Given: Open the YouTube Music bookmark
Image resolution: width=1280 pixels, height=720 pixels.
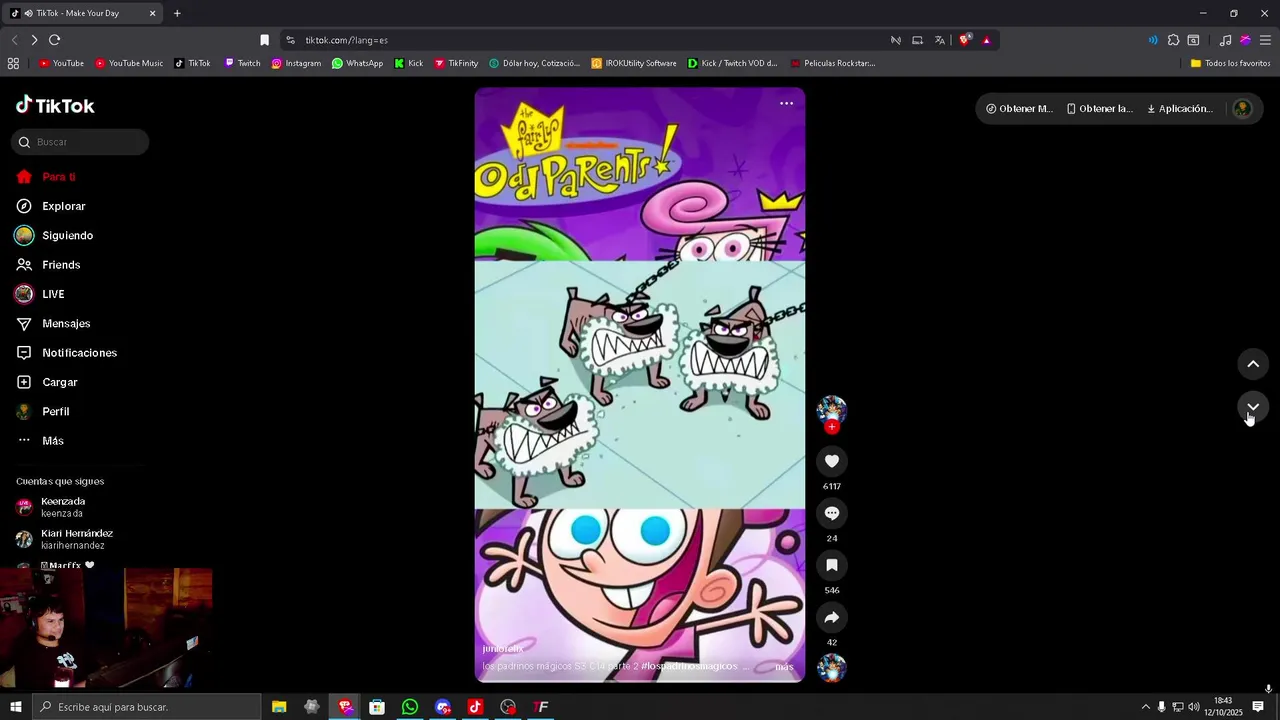Looking at the screenshot, I should (x=129, y=63).
